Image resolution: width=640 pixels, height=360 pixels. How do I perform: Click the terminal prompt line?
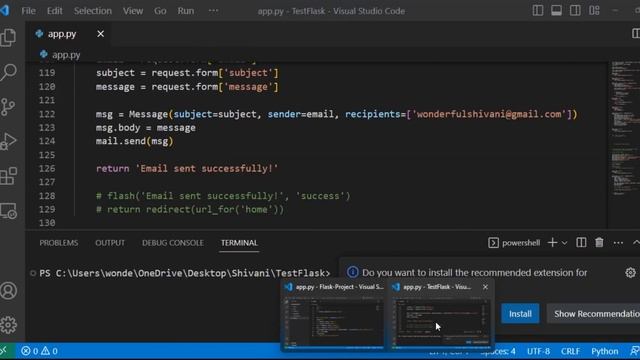(x=184, y=273)
